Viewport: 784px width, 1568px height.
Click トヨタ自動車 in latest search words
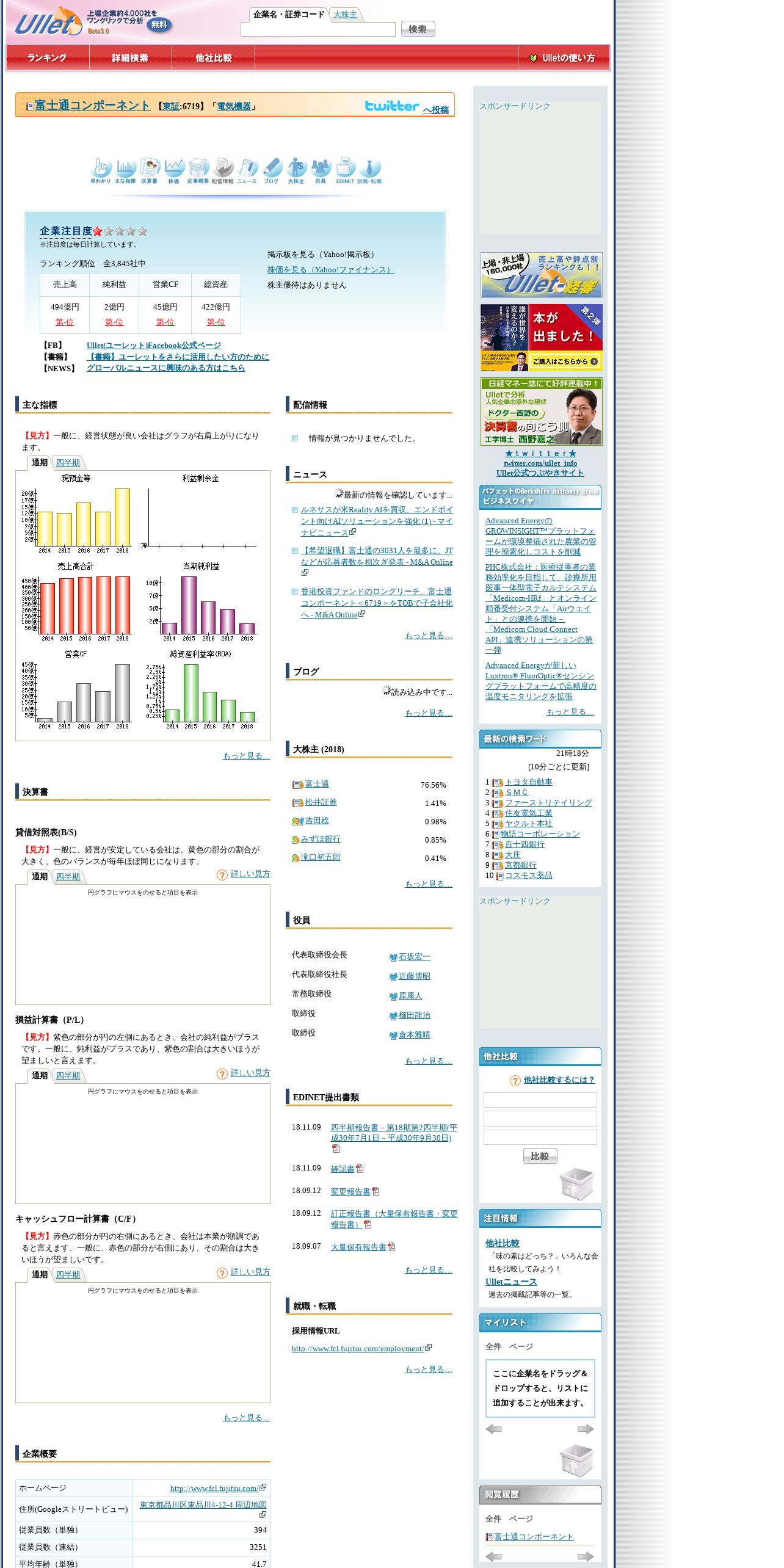tap(529, 782)
